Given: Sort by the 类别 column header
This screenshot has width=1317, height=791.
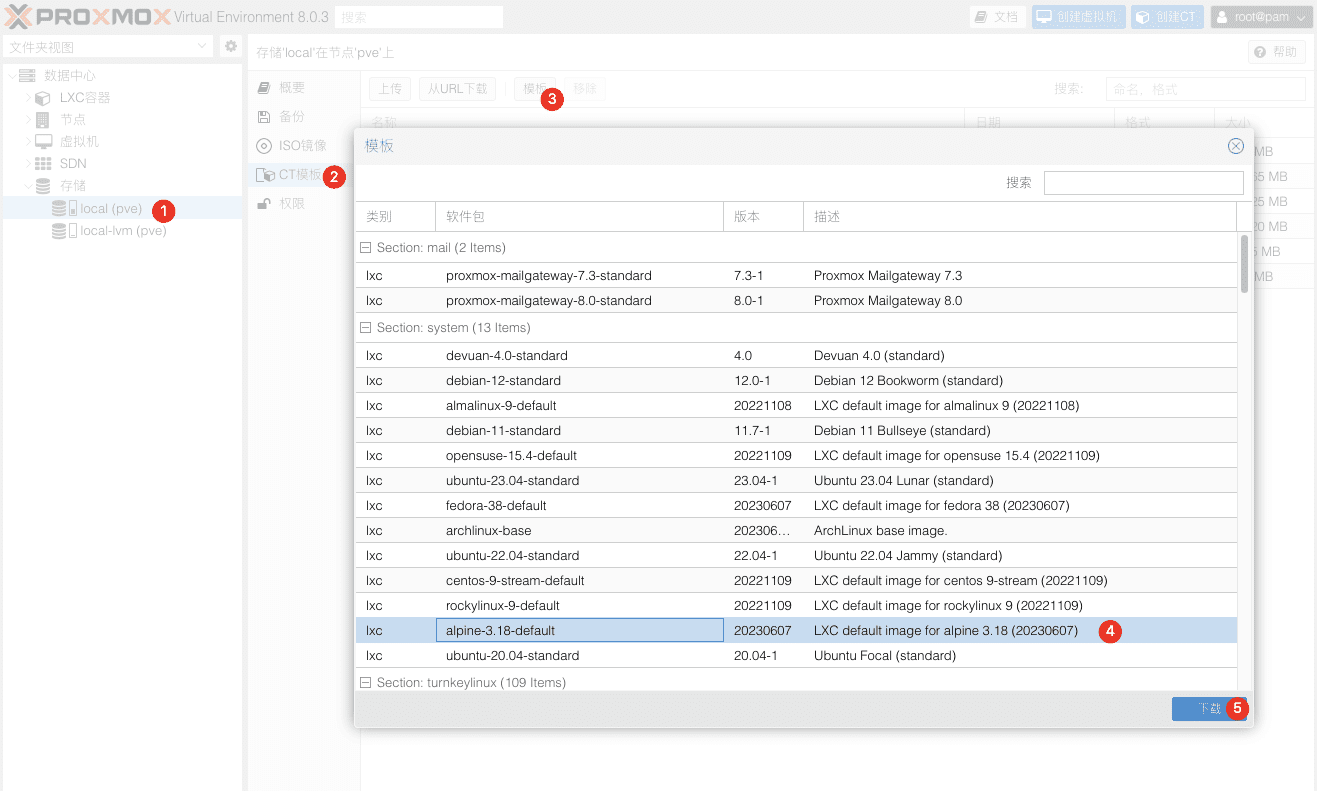Looking at the screenshot, I should pyautogui.click(x=395, y=217).
